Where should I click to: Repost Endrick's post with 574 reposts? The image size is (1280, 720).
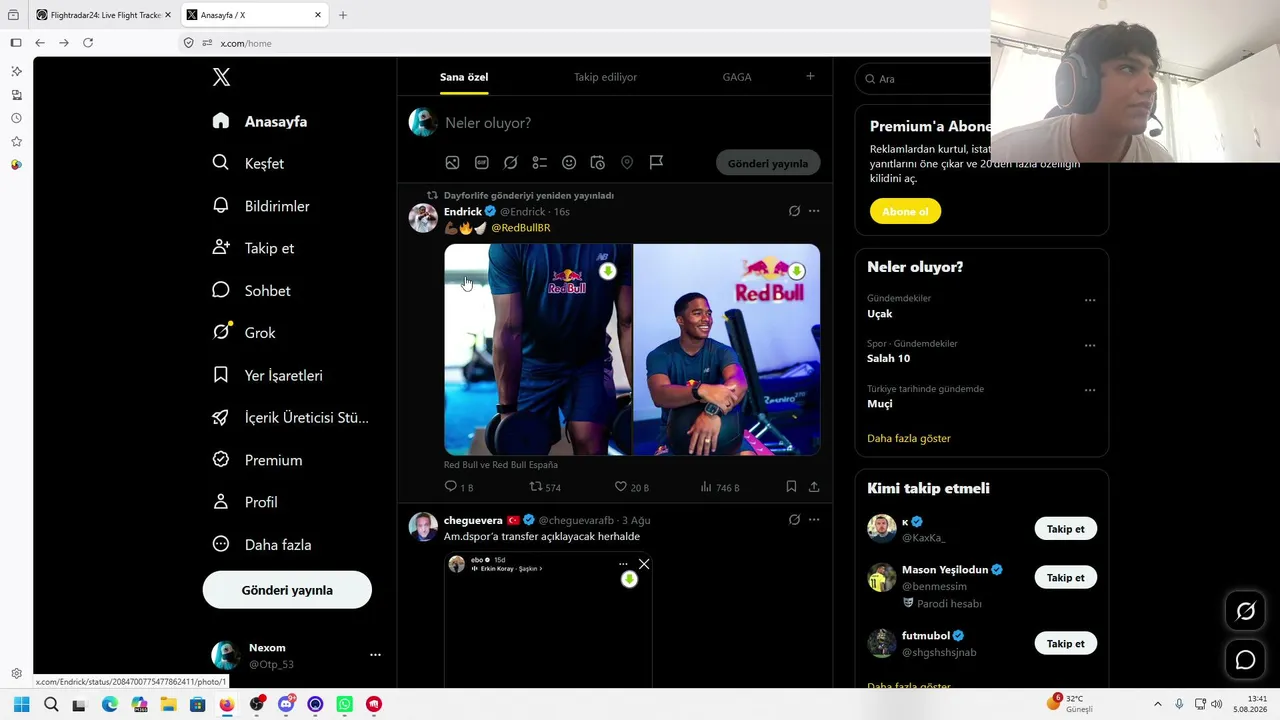click(x=545, y=487)
